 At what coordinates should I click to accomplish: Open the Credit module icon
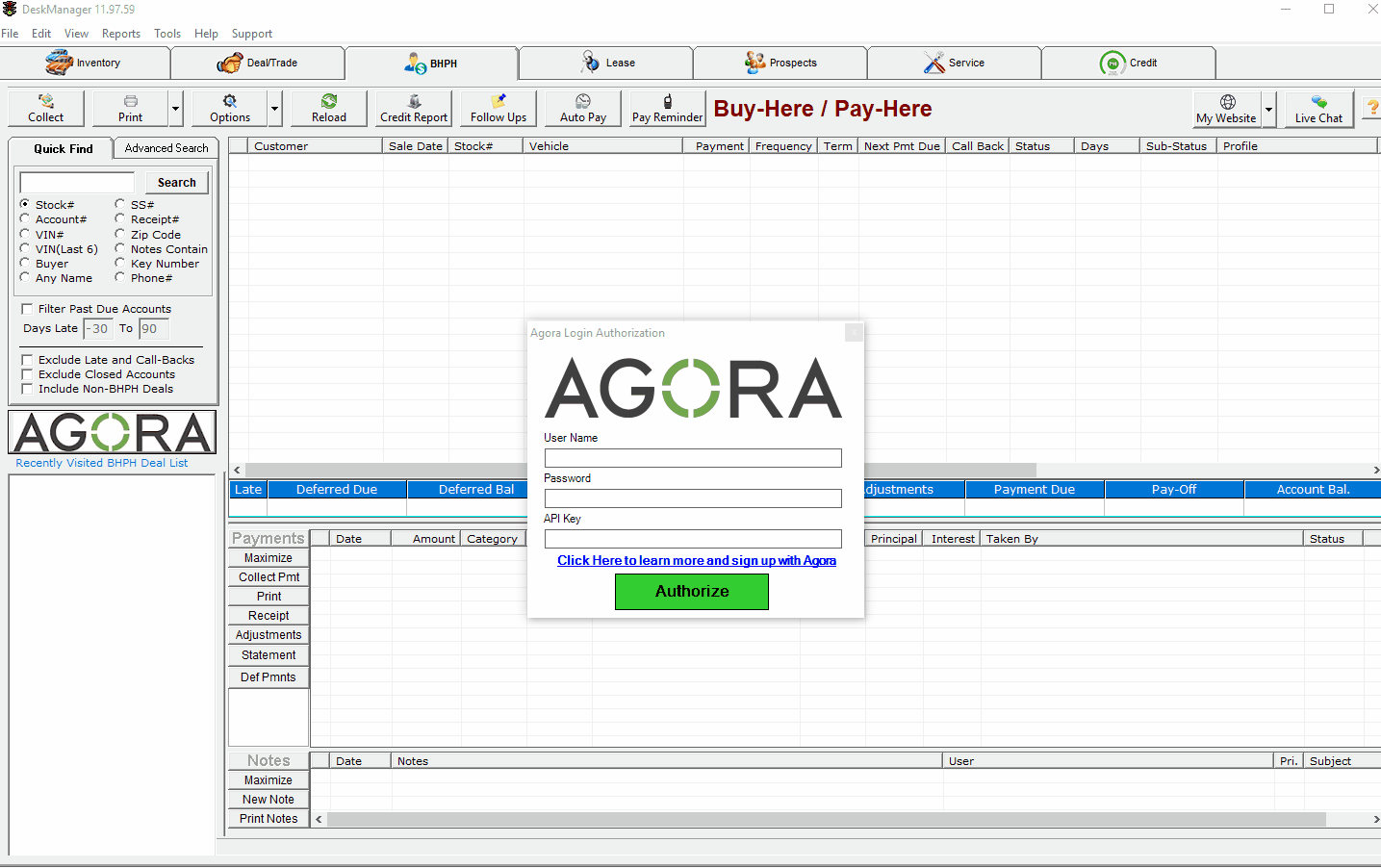point(1112,64)
